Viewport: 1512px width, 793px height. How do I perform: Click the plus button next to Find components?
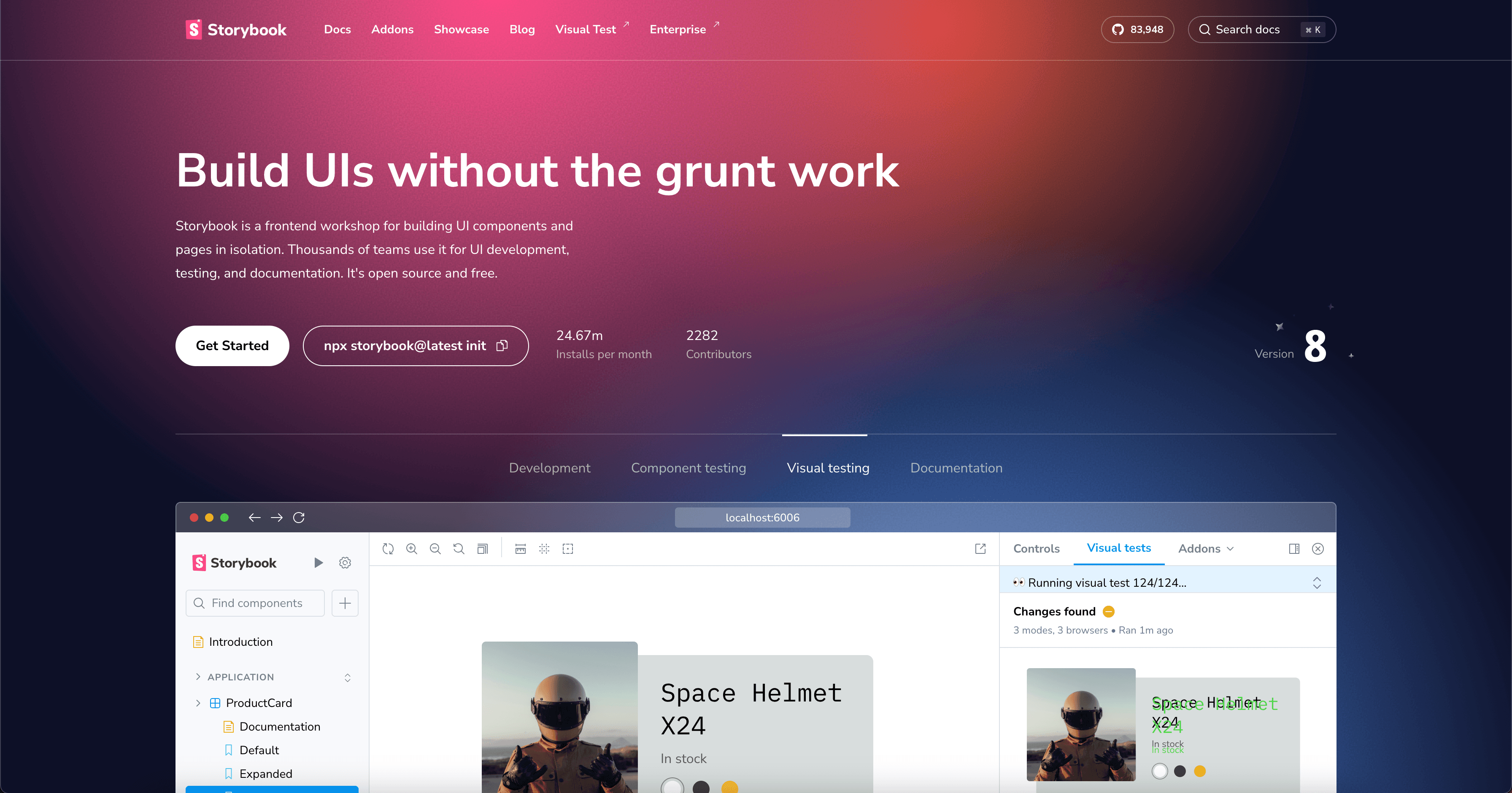[345, 603]
